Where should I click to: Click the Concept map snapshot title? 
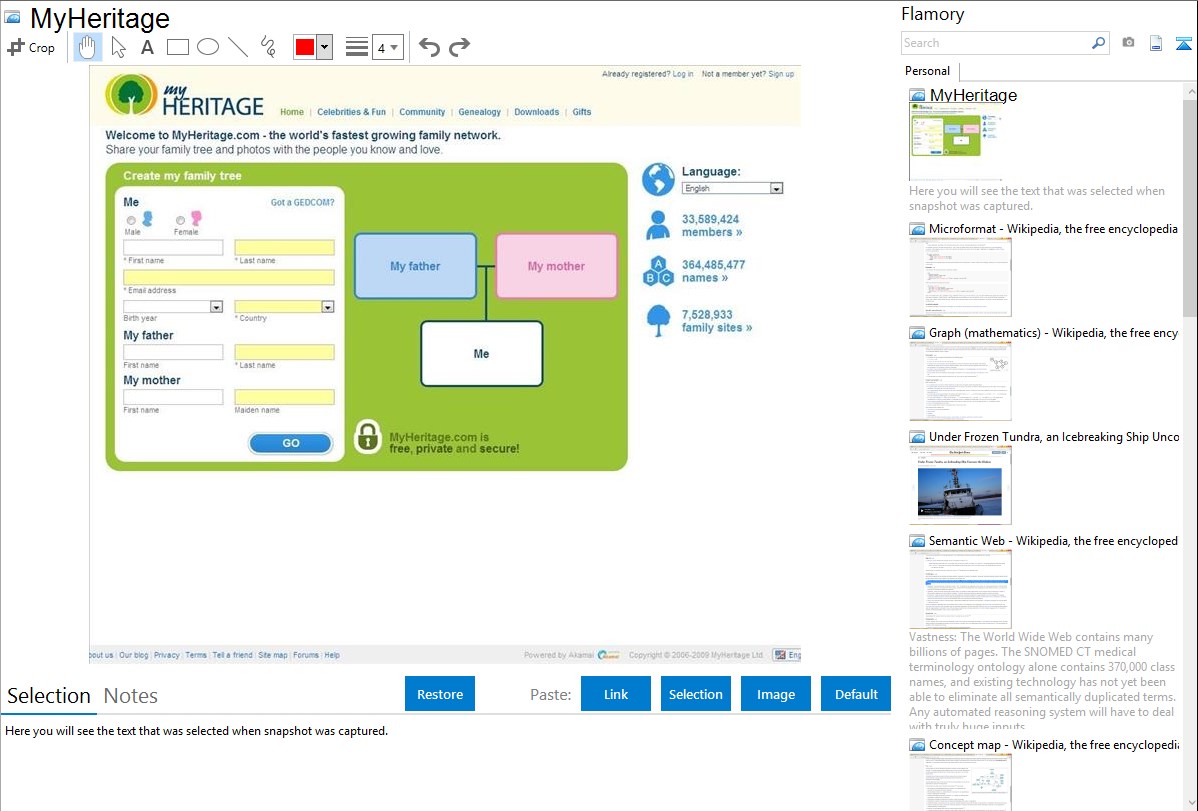[1054, 744]
